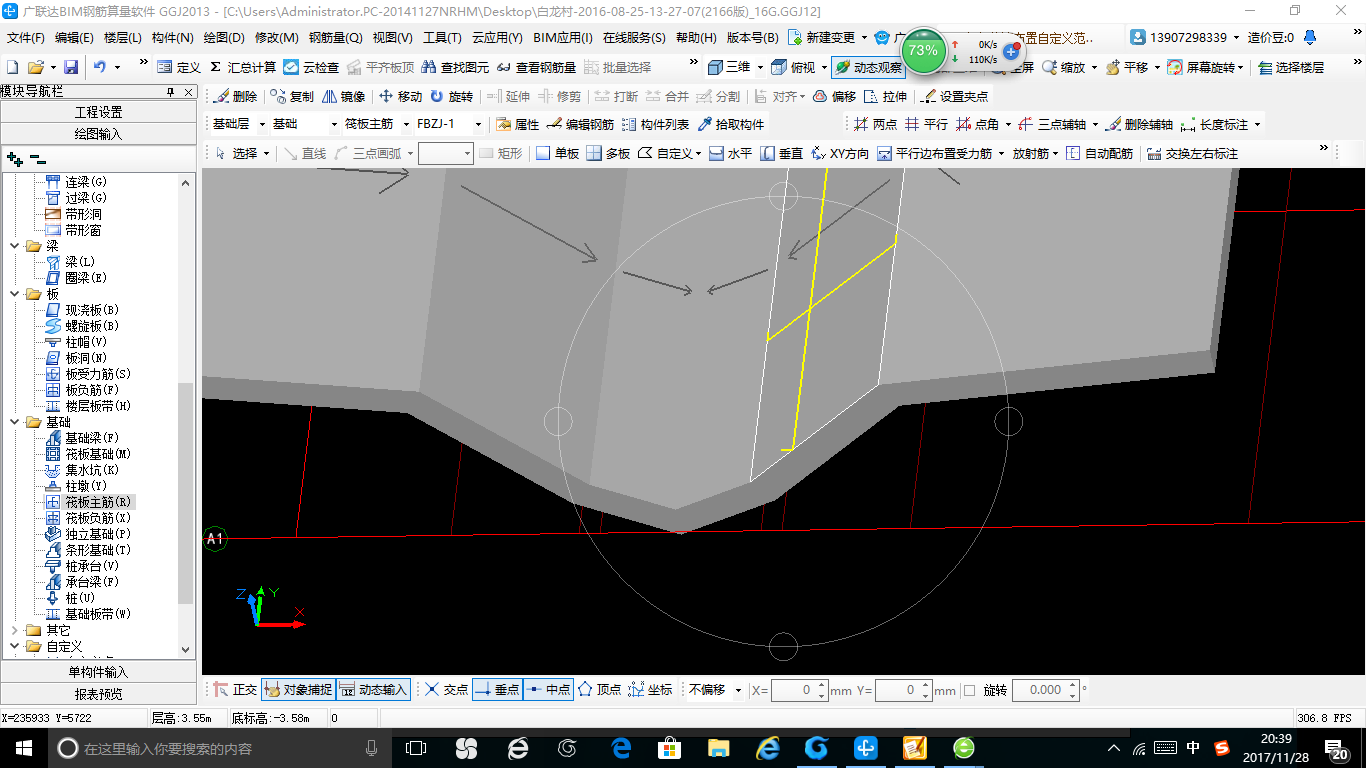The width and height of the screenshot is (1366, 768).
Task: Click 复制 copy tool
Action: pyautogui.click(x=292, y=97)
